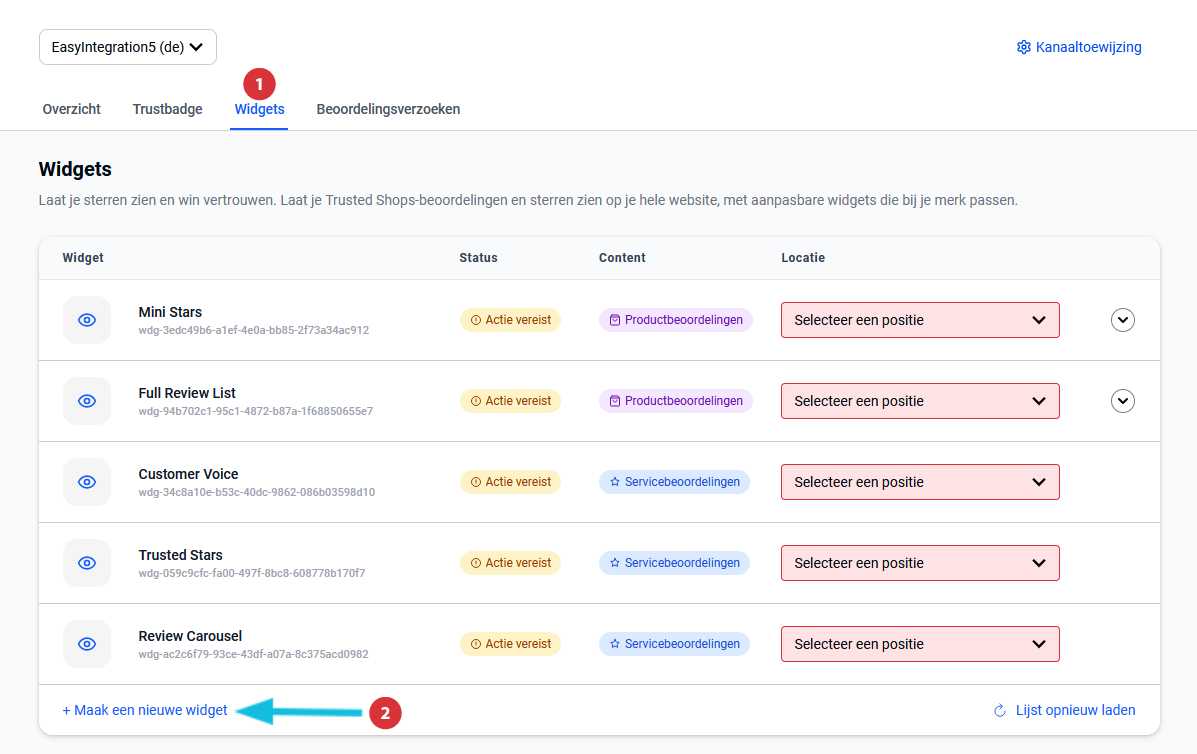The width and height of the screenshot is (1197, 754).
Task: Open the EasyIntegration5 (de) channel dropdown
Action: (128, 47)
